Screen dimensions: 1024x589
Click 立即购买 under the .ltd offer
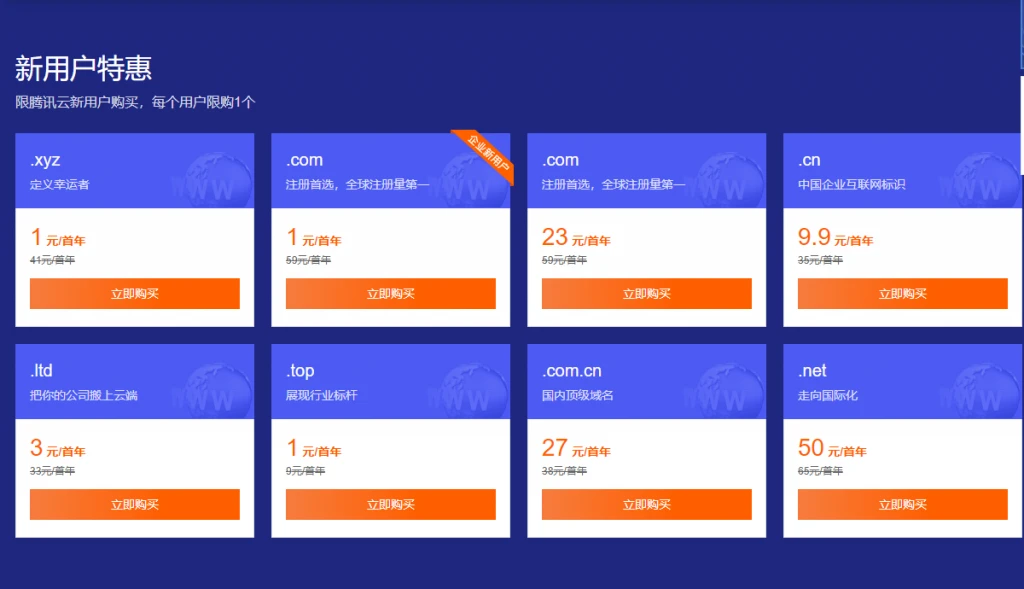tap(135, 505)
